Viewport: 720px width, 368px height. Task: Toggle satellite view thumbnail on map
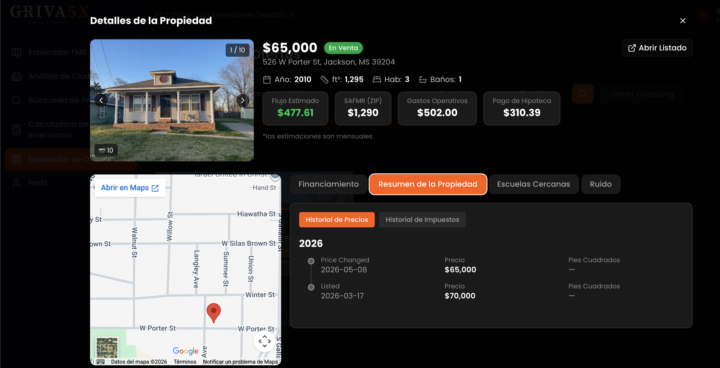pos(107,348)
